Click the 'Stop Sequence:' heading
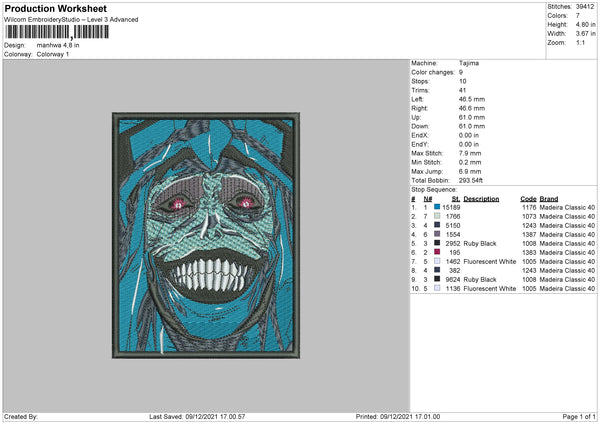The height and width of the screenshot is (424, 600). click(434, 189)
